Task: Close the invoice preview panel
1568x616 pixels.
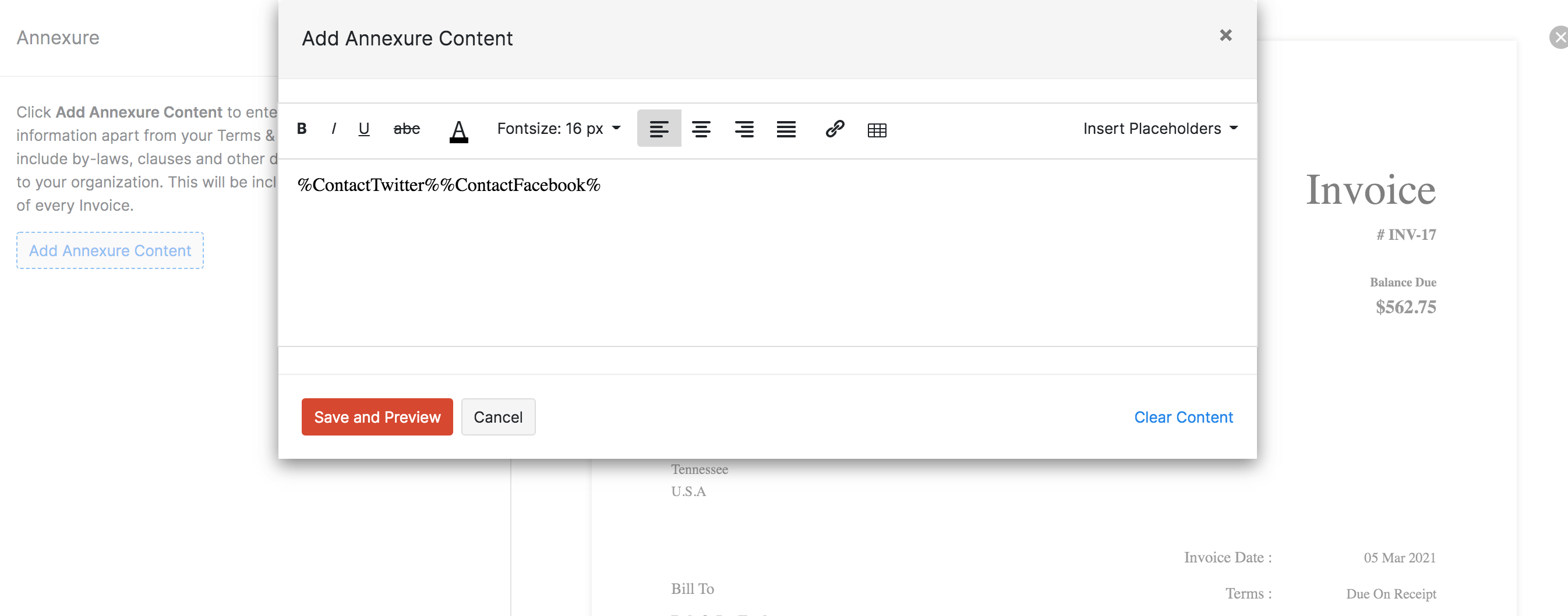Action: [1559, 37]
